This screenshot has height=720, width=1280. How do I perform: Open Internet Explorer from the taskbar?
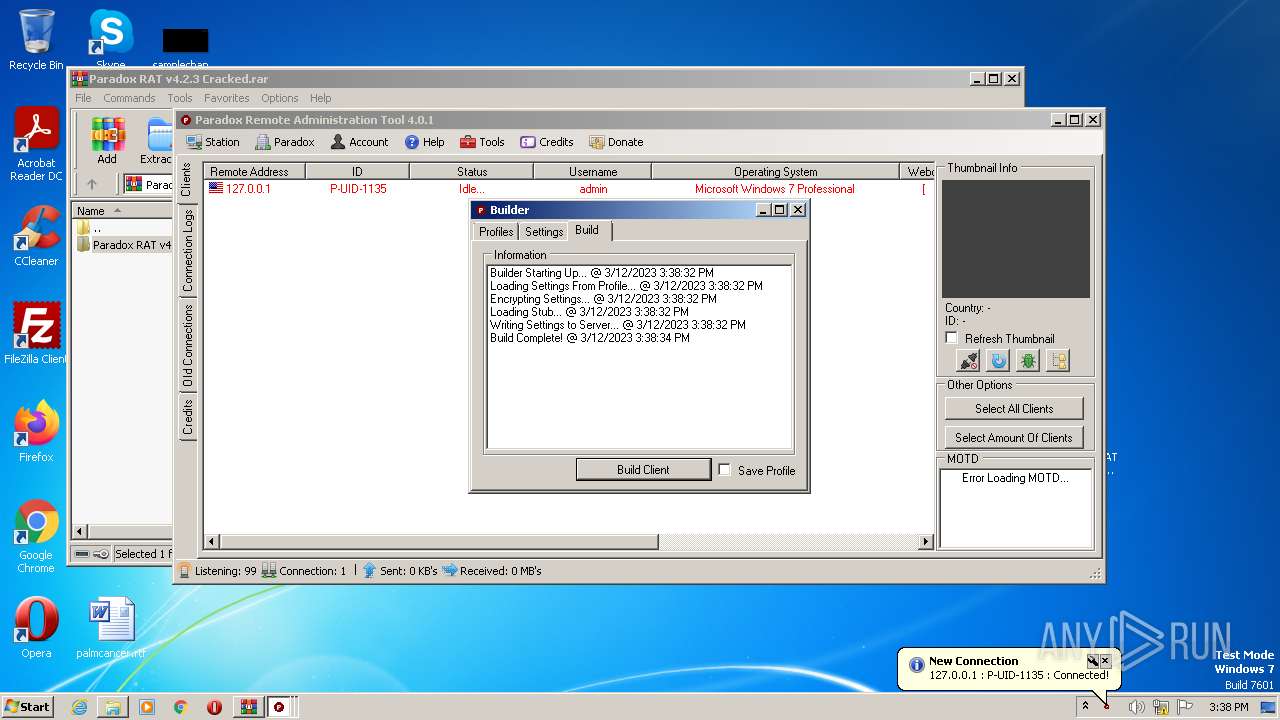click(79, 707)
